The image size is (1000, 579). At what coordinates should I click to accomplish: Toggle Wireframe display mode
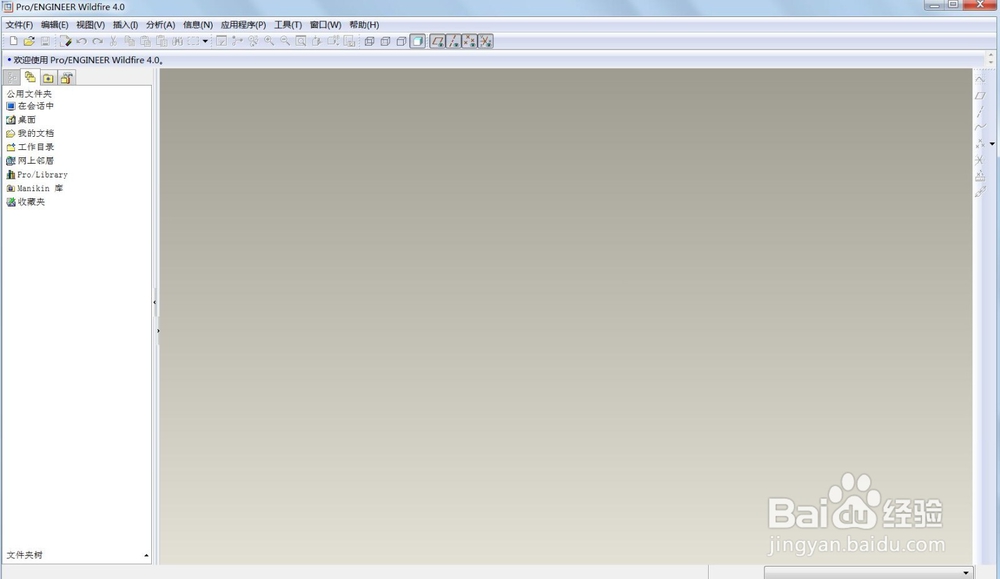[369, 41]
